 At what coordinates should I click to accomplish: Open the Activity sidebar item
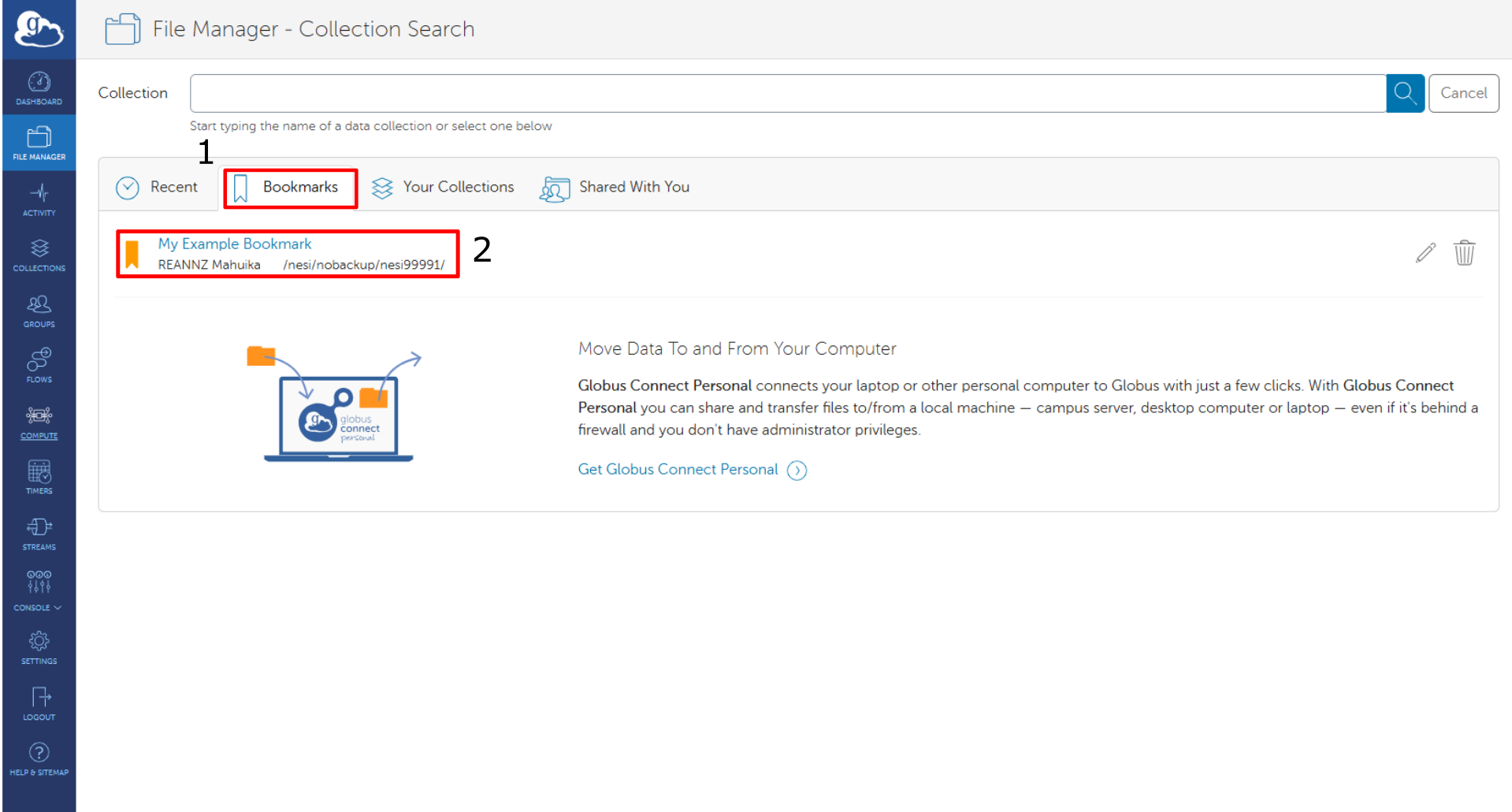(x=39, y=199)
